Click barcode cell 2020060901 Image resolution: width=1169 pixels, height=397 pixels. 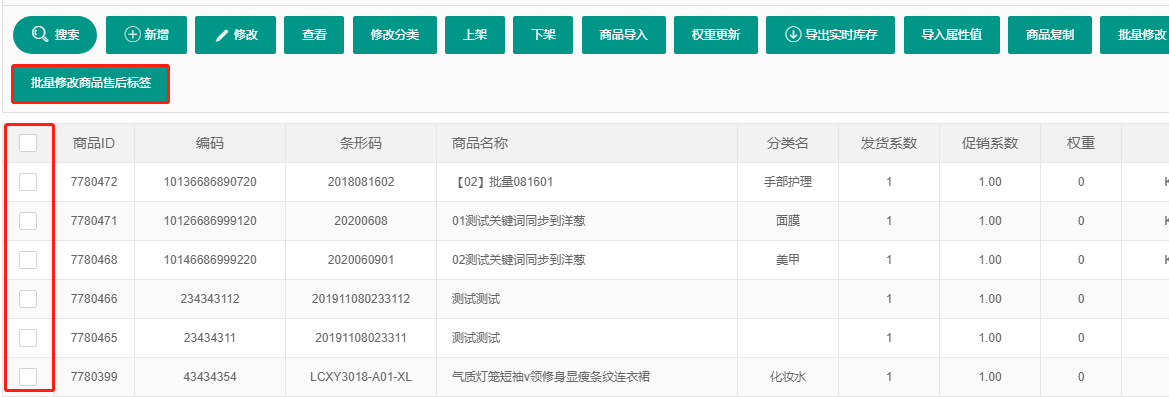pyautogui.click(x=361, y=260)
